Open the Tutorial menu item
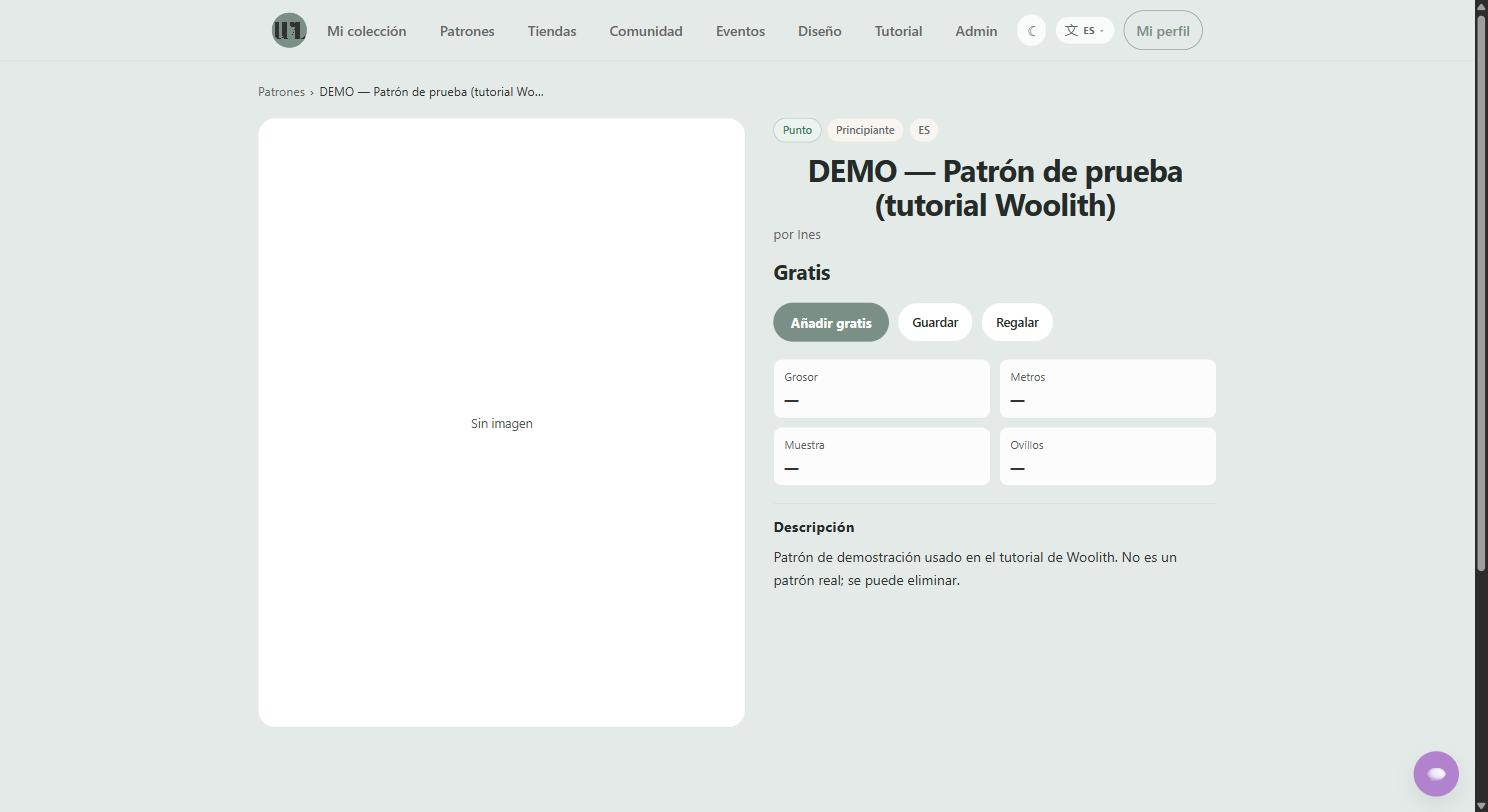 [898, 31]
